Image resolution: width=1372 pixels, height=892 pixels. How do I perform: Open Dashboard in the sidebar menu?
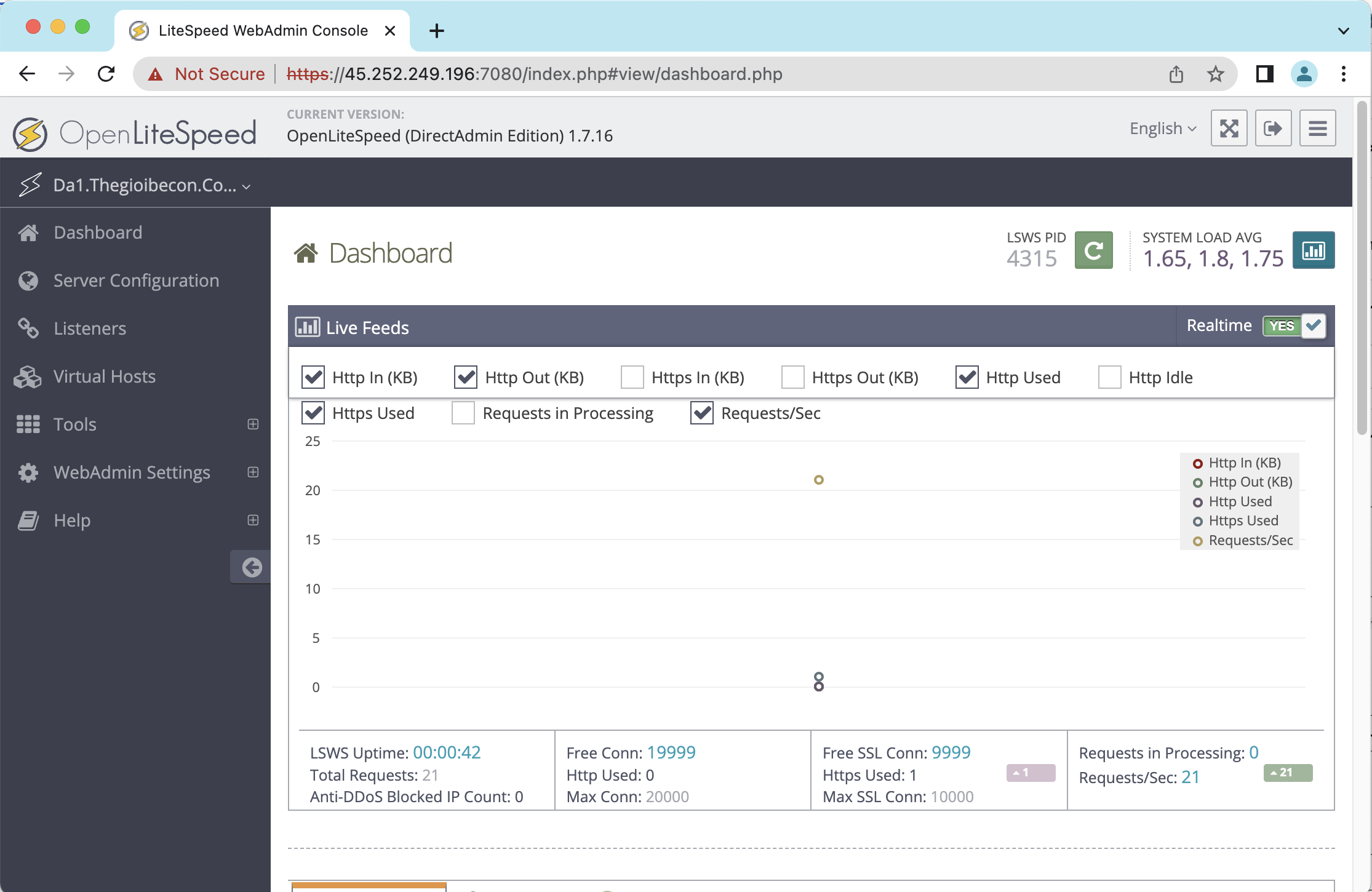[135, 233]
